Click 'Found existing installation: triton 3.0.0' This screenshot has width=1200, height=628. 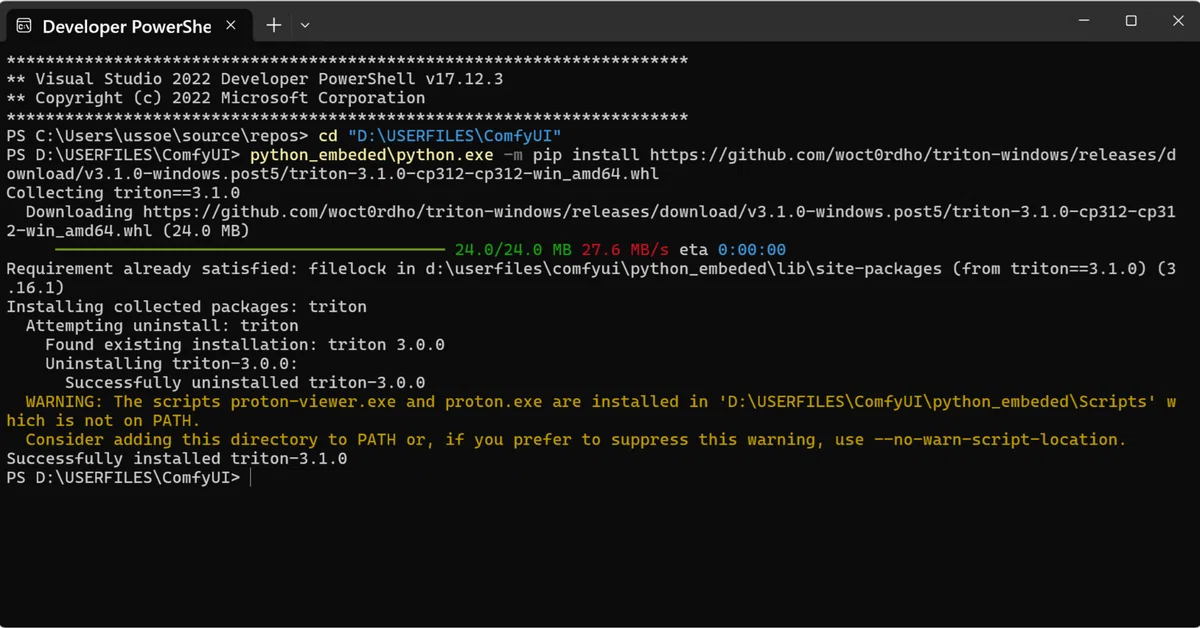tap(245, 345)
